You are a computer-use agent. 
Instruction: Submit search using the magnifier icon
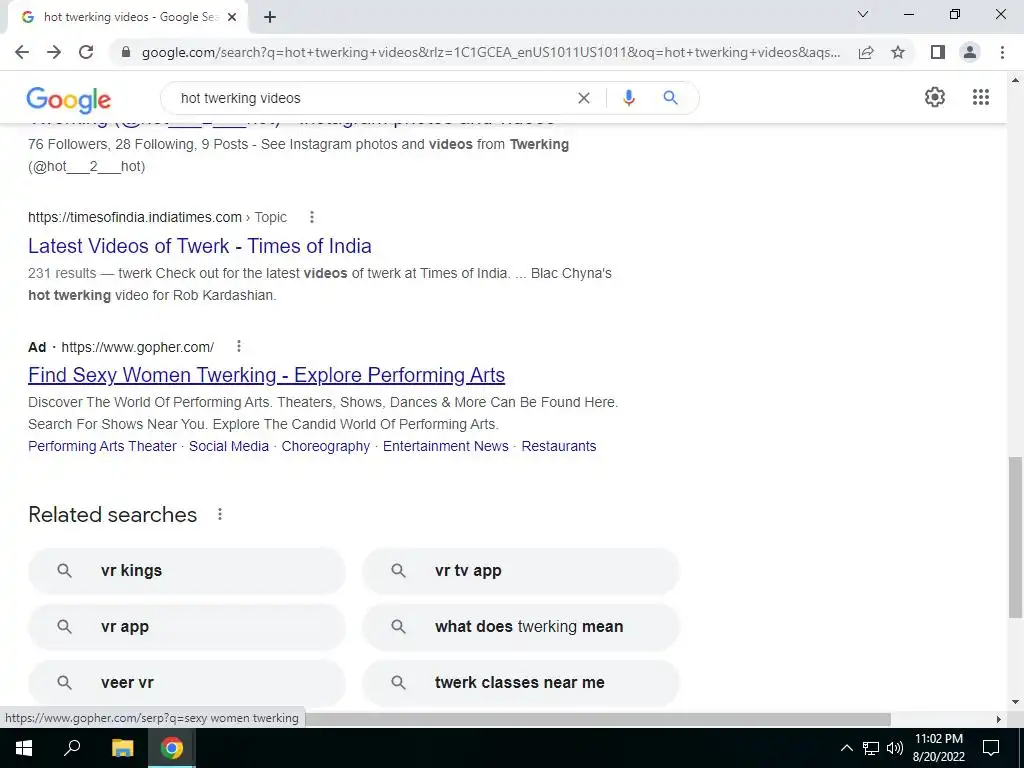click(x=670, y=98)
